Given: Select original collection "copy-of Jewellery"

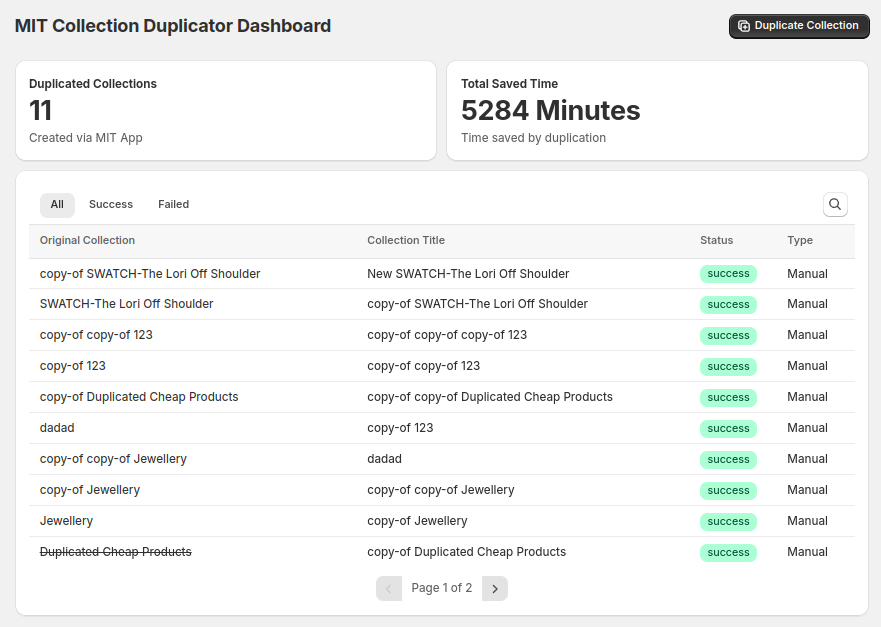Looking at the screenshot, I should click(89, 490).
